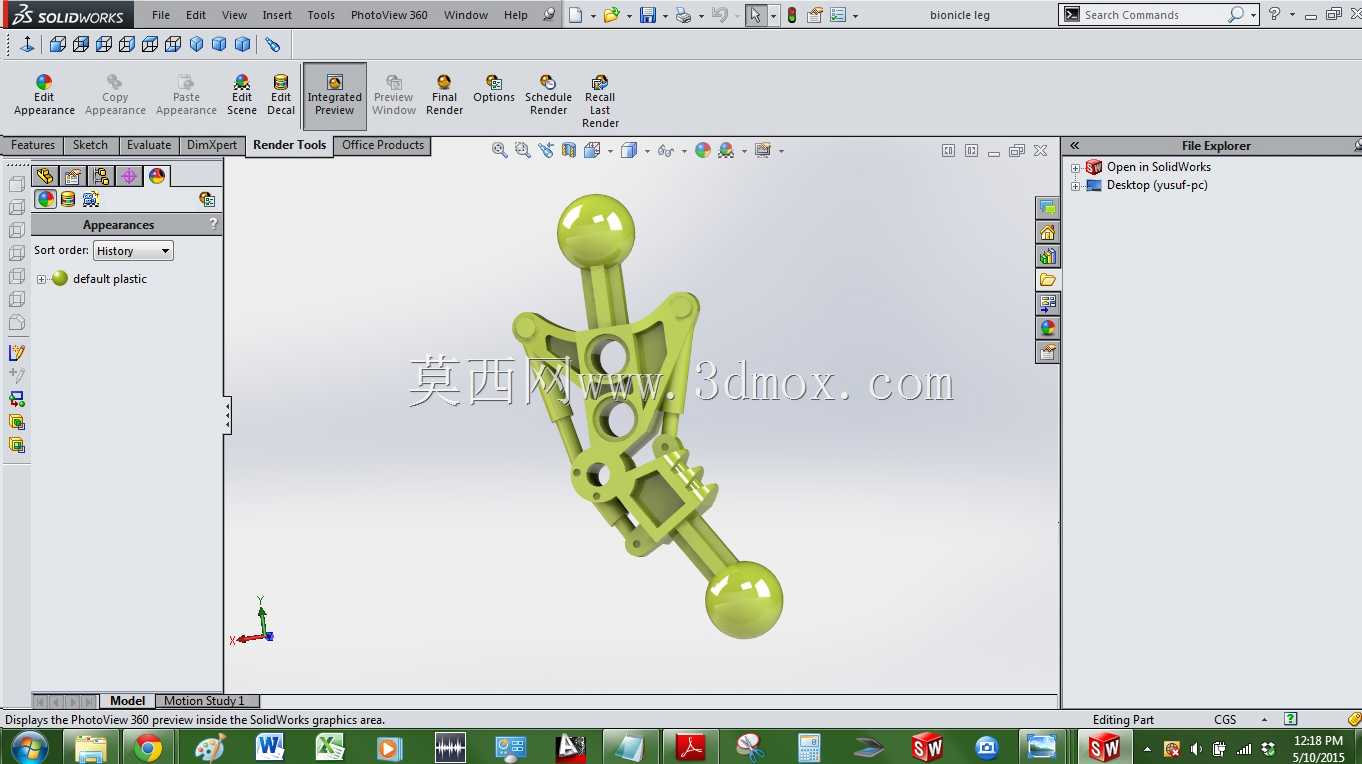The height and width of the screenshot is (764, 1362).
Task: Expand Open in SolidWorks tree node
Action: click(1075, 168)
